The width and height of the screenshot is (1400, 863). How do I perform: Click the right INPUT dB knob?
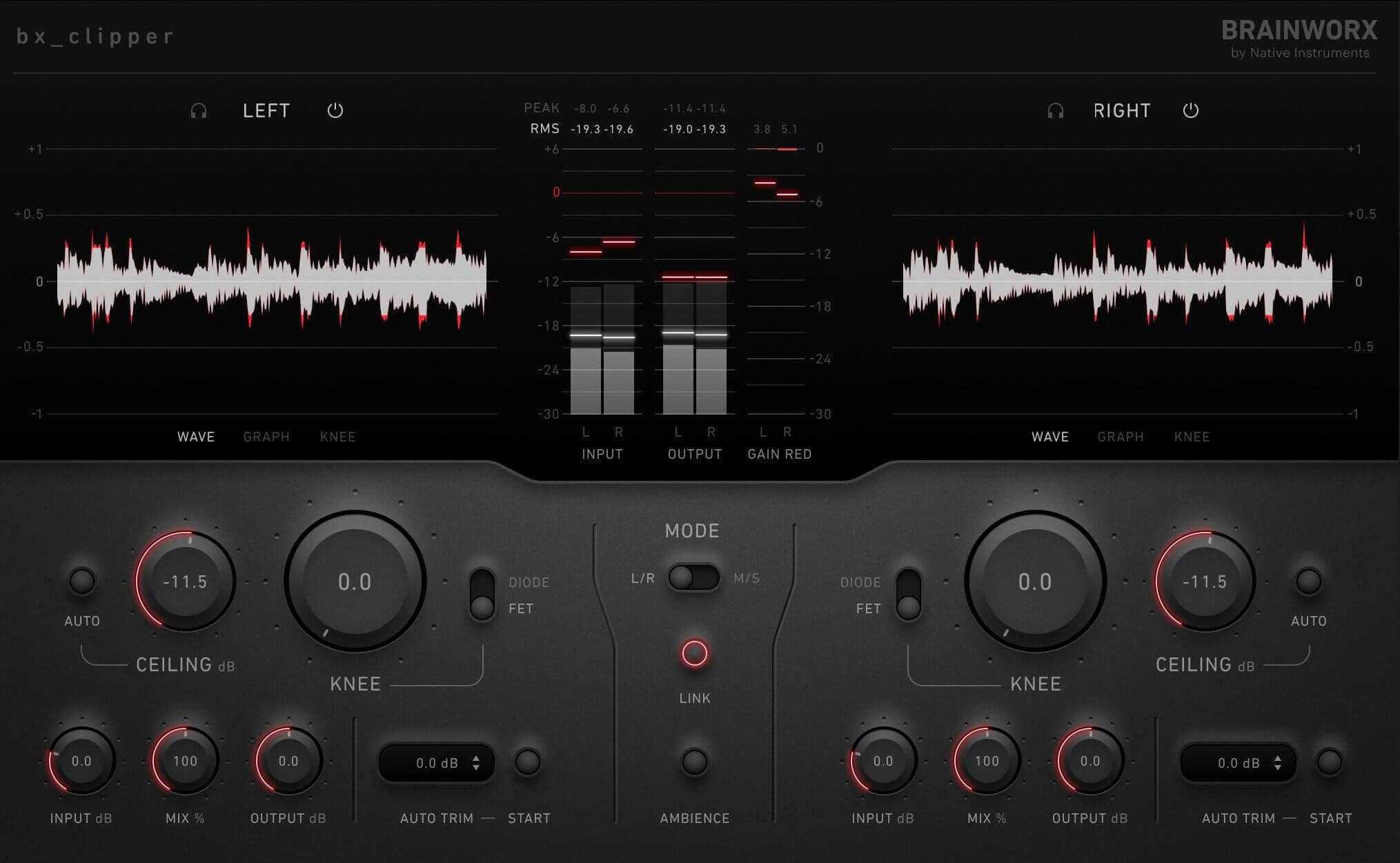pos(883,761)
